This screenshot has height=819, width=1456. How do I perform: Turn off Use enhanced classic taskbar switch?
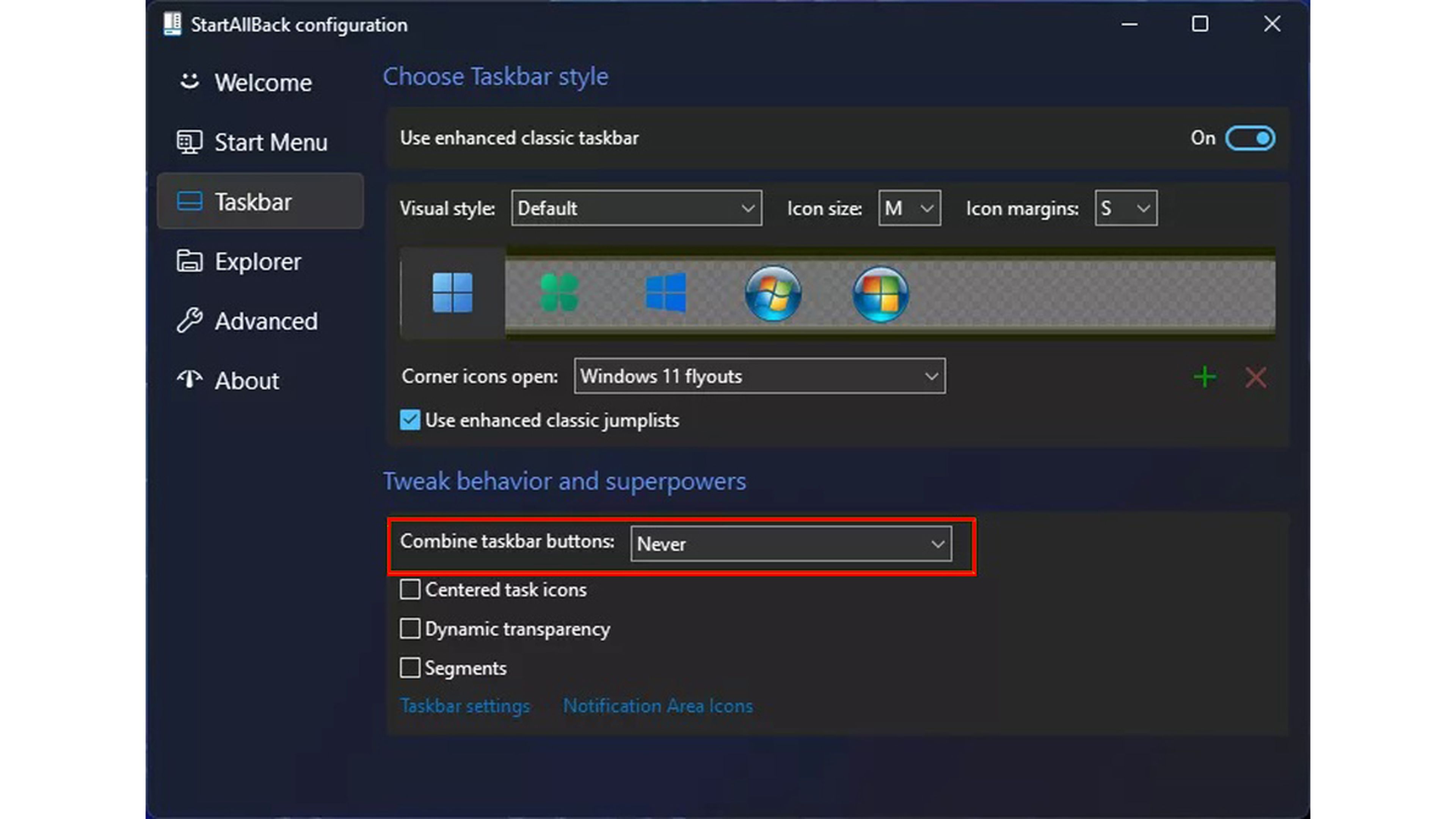pyautogui.click(x=1250, y=138)
